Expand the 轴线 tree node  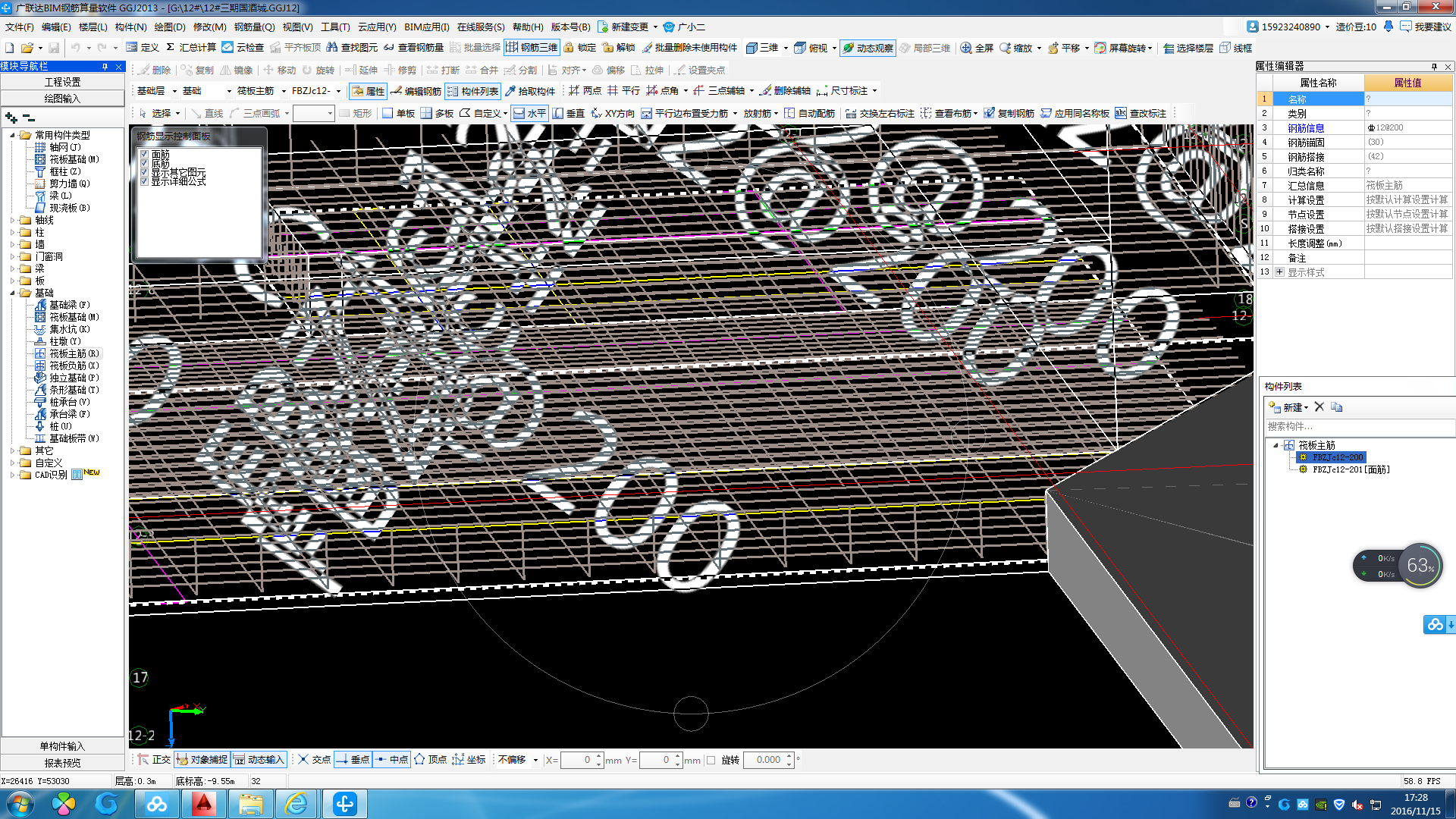coord(12,220)
